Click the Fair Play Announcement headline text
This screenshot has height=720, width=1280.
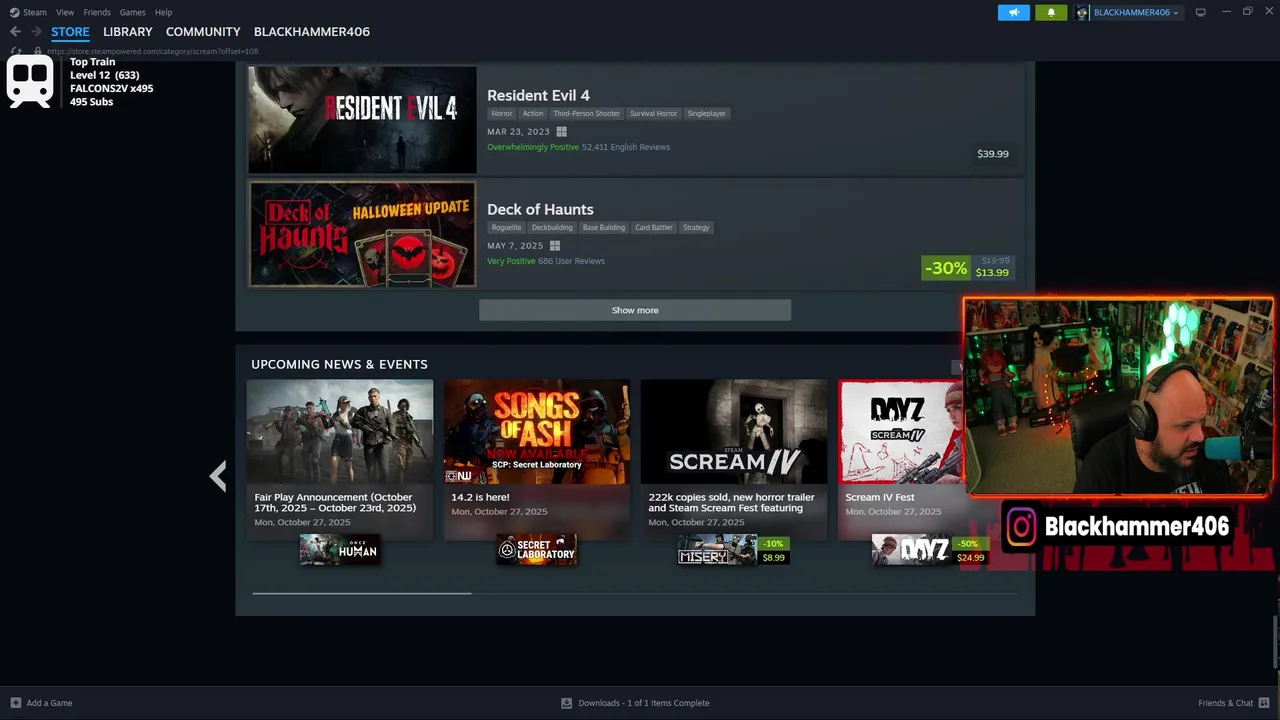[335, 502]
